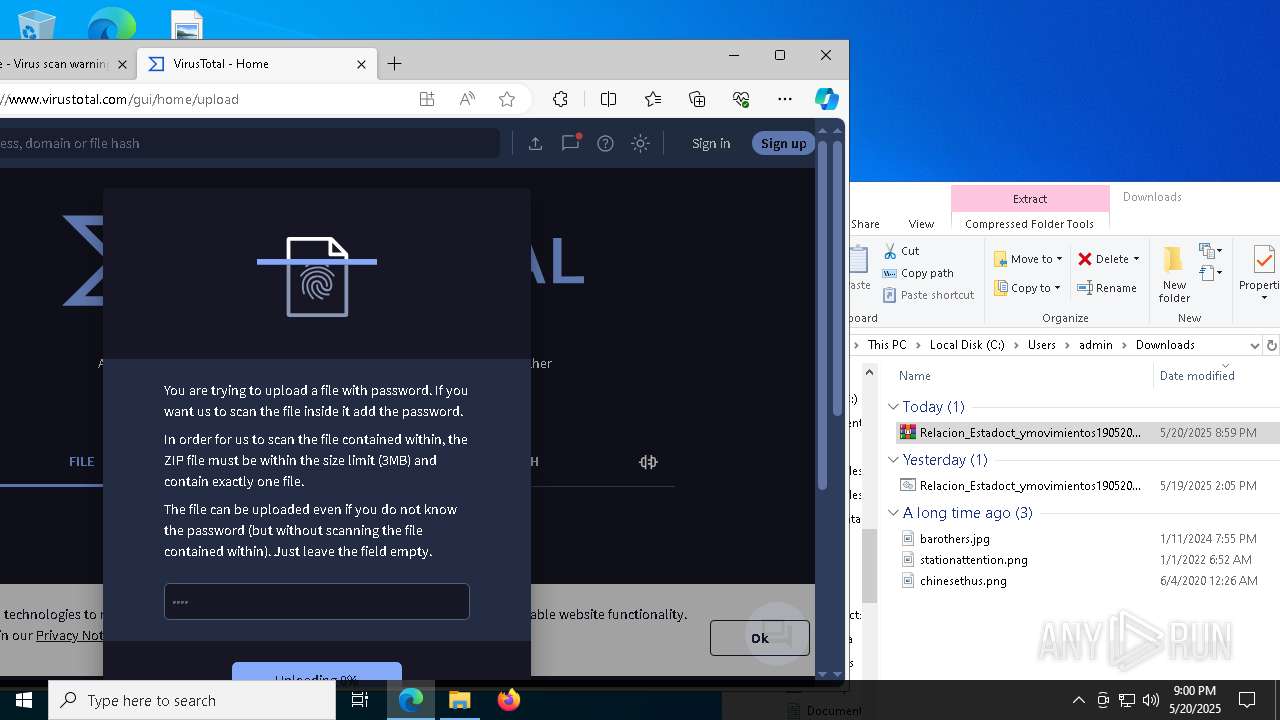Open a new Edge tab
The height and width of the screenshot is (720, 1280).
(x=395, y=64)
